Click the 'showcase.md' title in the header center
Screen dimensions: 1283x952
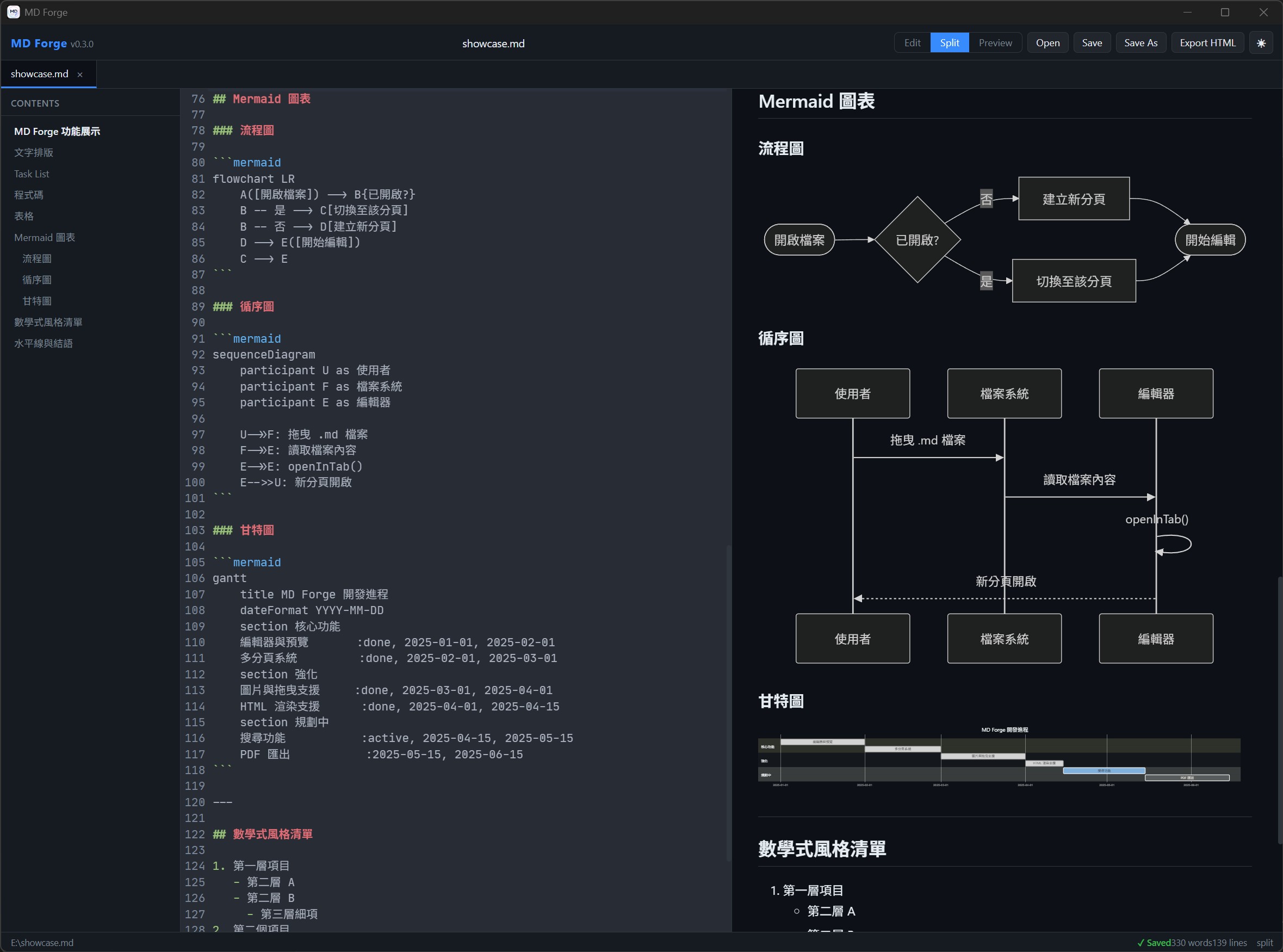[493, 43]
